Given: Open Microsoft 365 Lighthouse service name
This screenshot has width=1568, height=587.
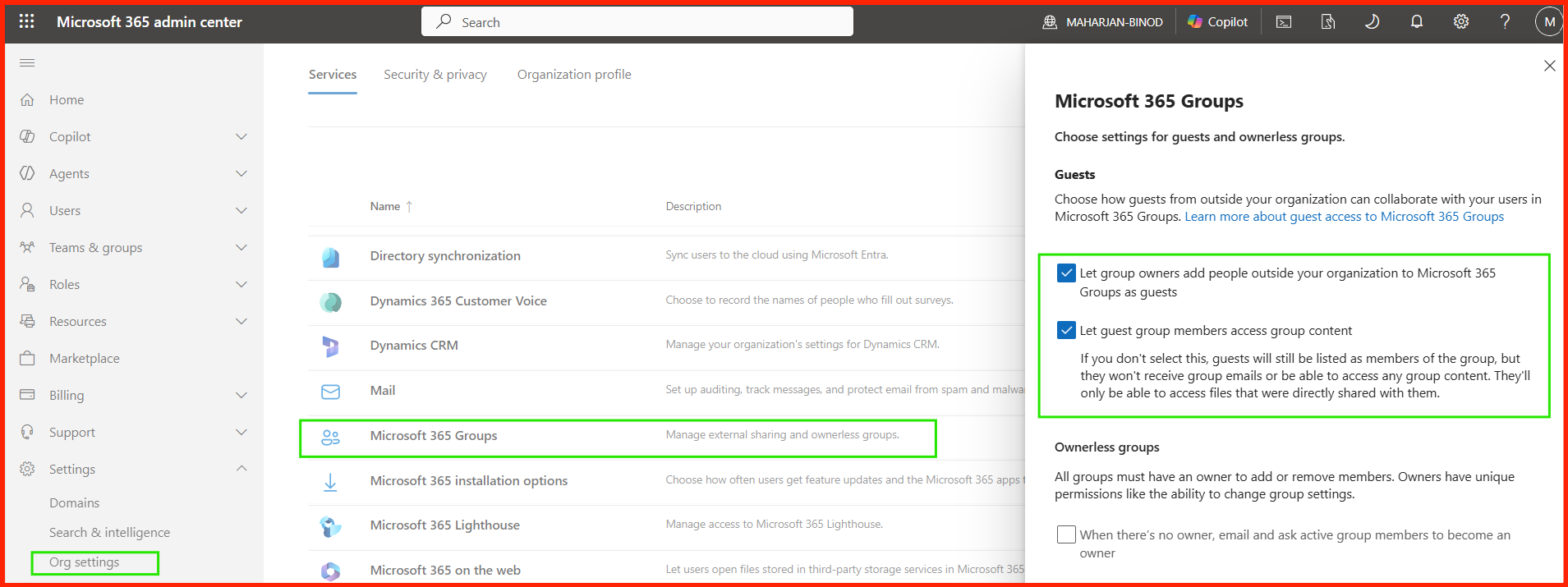Looking at the screenshot, I should [444, 525].
